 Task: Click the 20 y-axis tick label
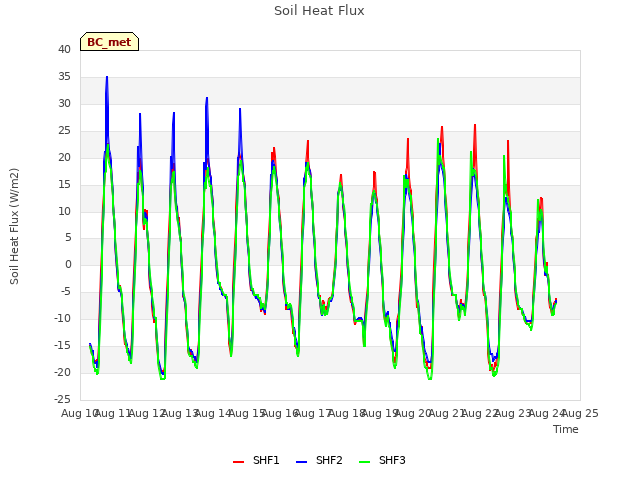point(64,157)
